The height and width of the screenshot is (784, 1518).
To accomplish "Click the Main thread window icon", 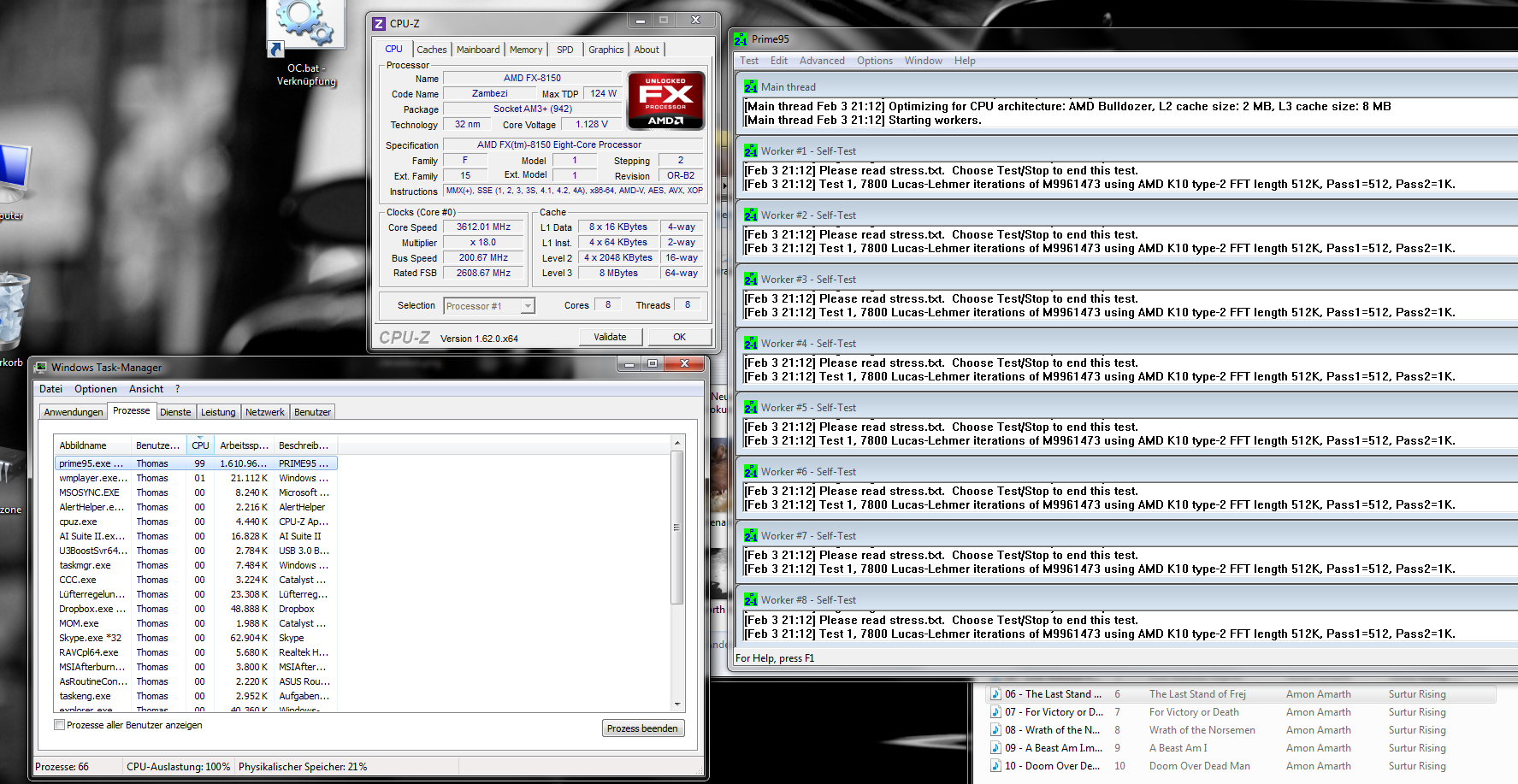I will [751, 87].
